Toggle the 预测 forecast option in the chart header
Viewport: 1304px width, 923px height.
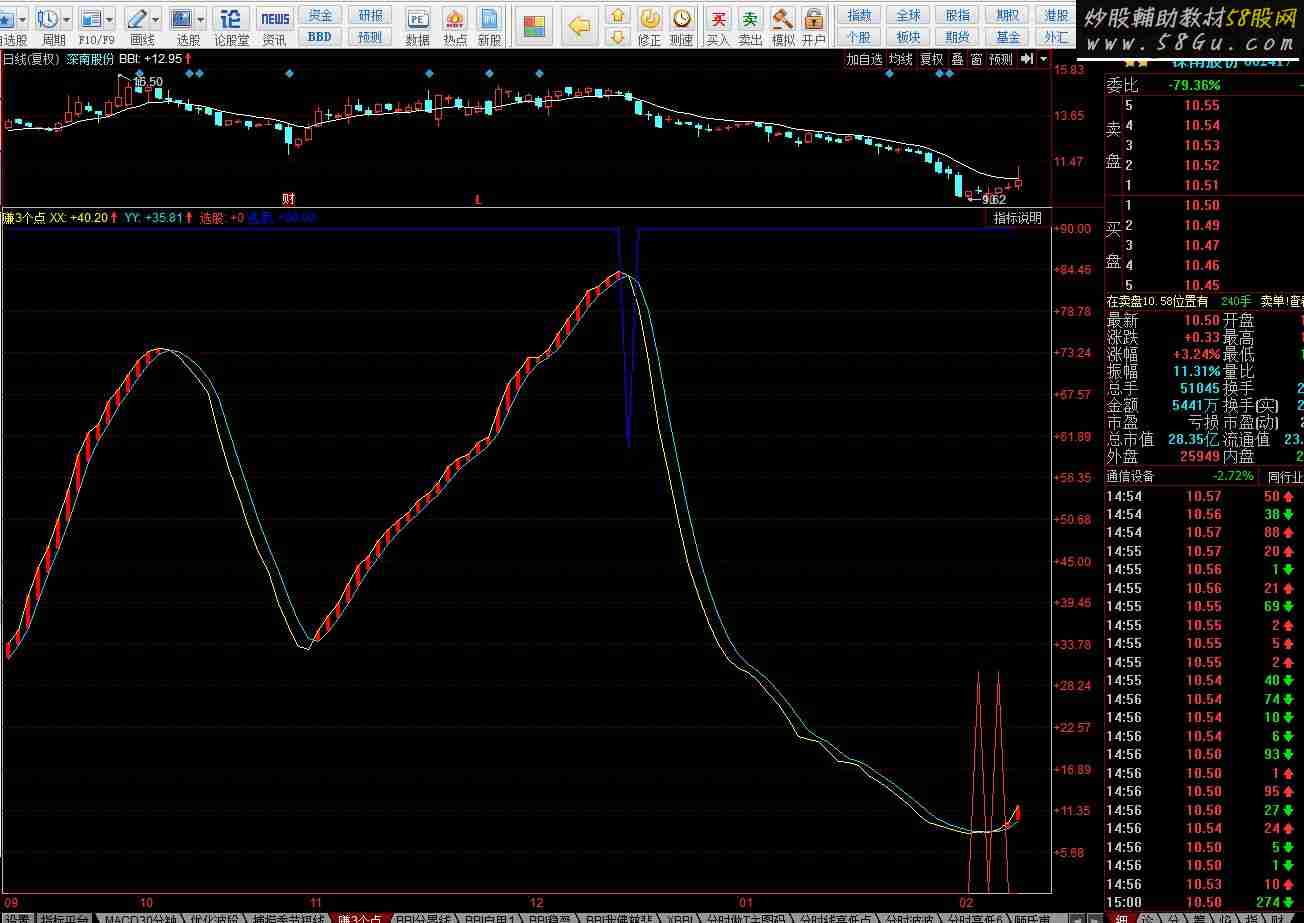[1000, 59]
